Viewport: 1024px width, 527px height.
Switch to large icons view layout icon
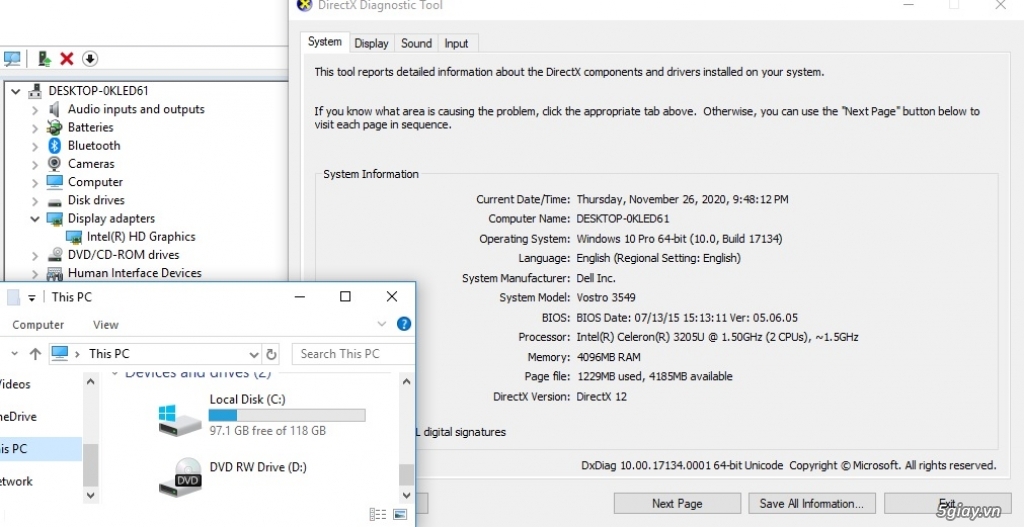(x=400, y=515)
